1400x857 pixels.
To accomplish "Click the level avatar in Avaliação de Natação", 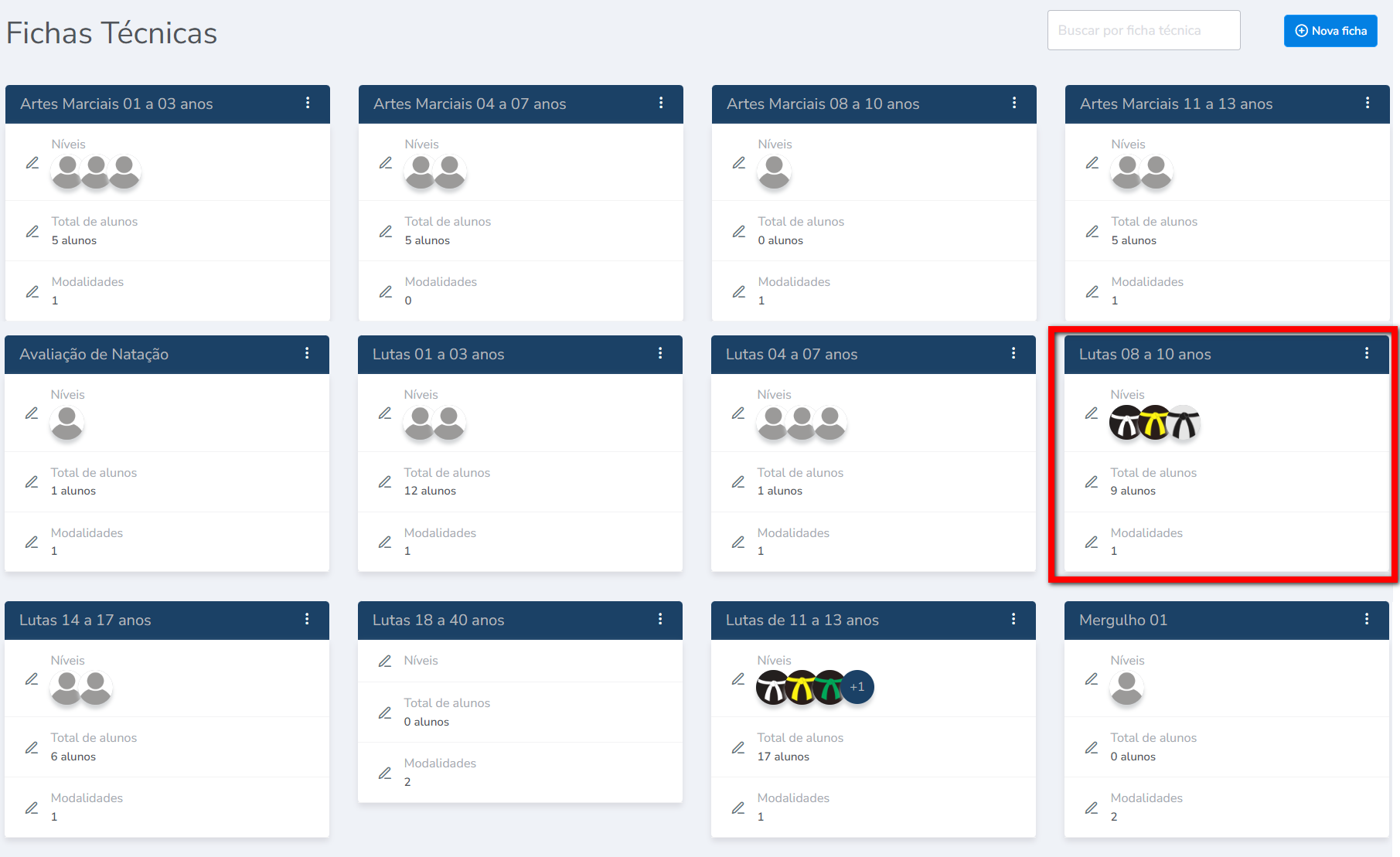I will click(67, 423).
